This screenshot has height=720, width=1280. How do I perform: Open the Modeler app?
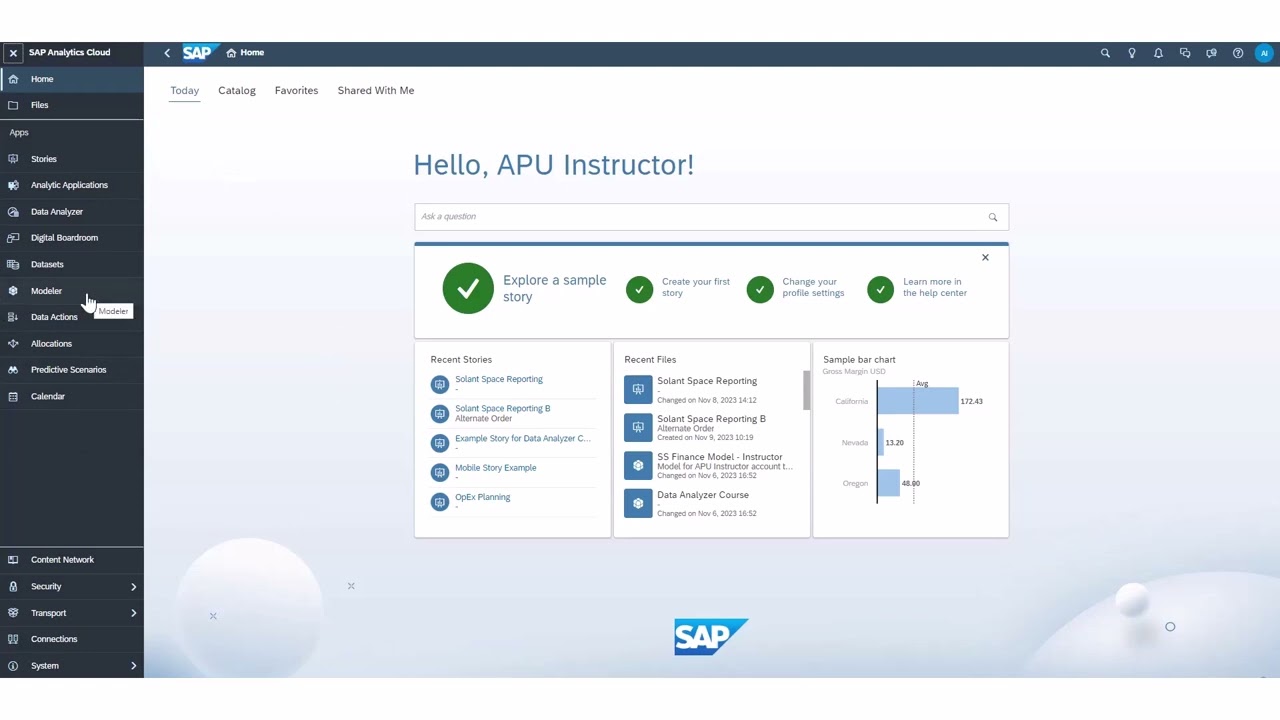72,291
